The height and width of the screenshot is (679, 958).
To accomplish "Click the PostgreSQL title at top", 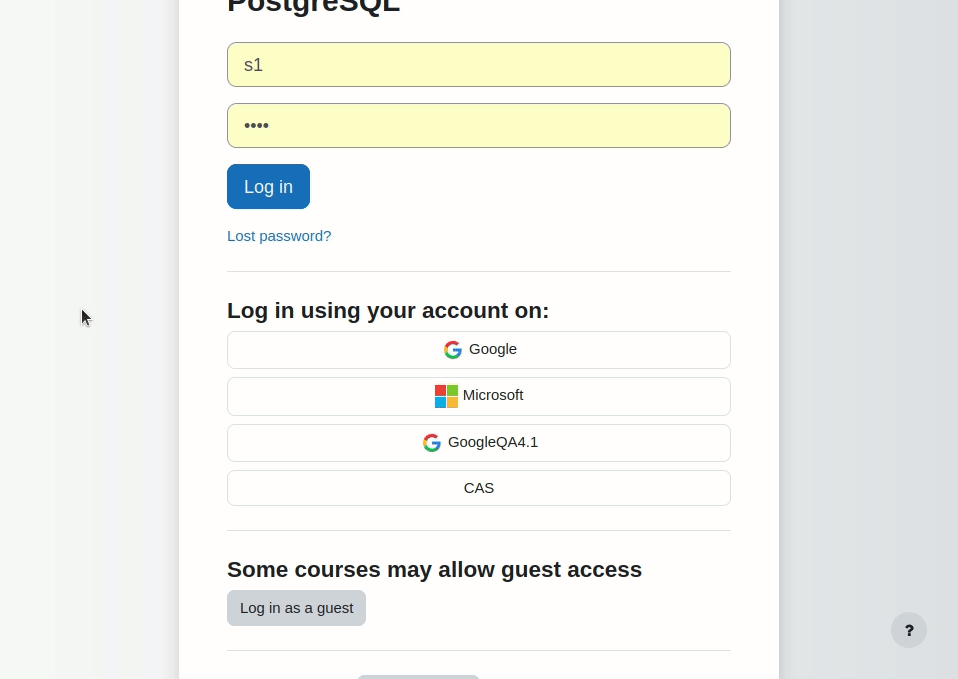I will 313,6.
